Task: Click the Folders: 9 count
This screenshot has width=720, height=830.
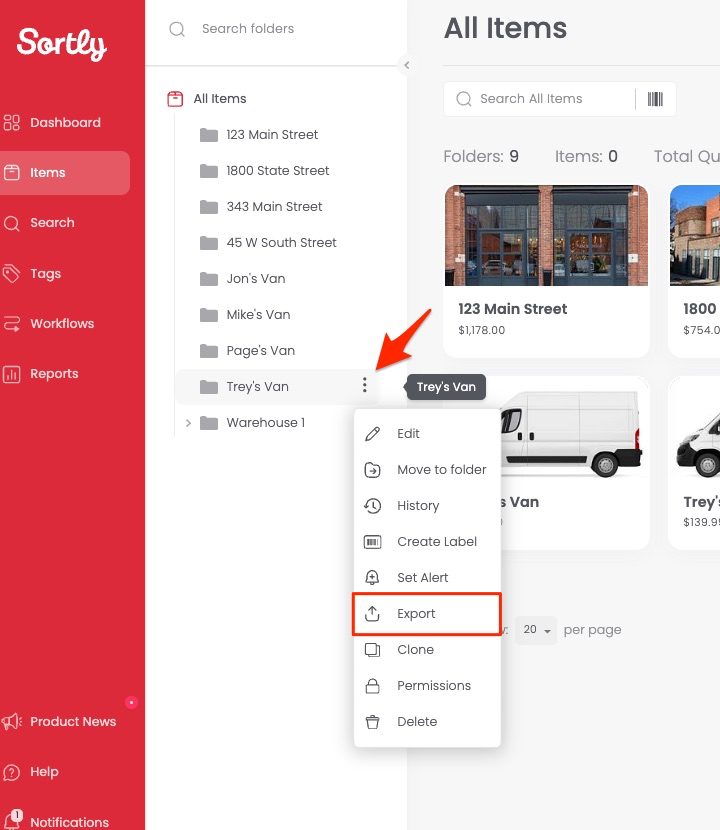Action: tap(481, 156)
